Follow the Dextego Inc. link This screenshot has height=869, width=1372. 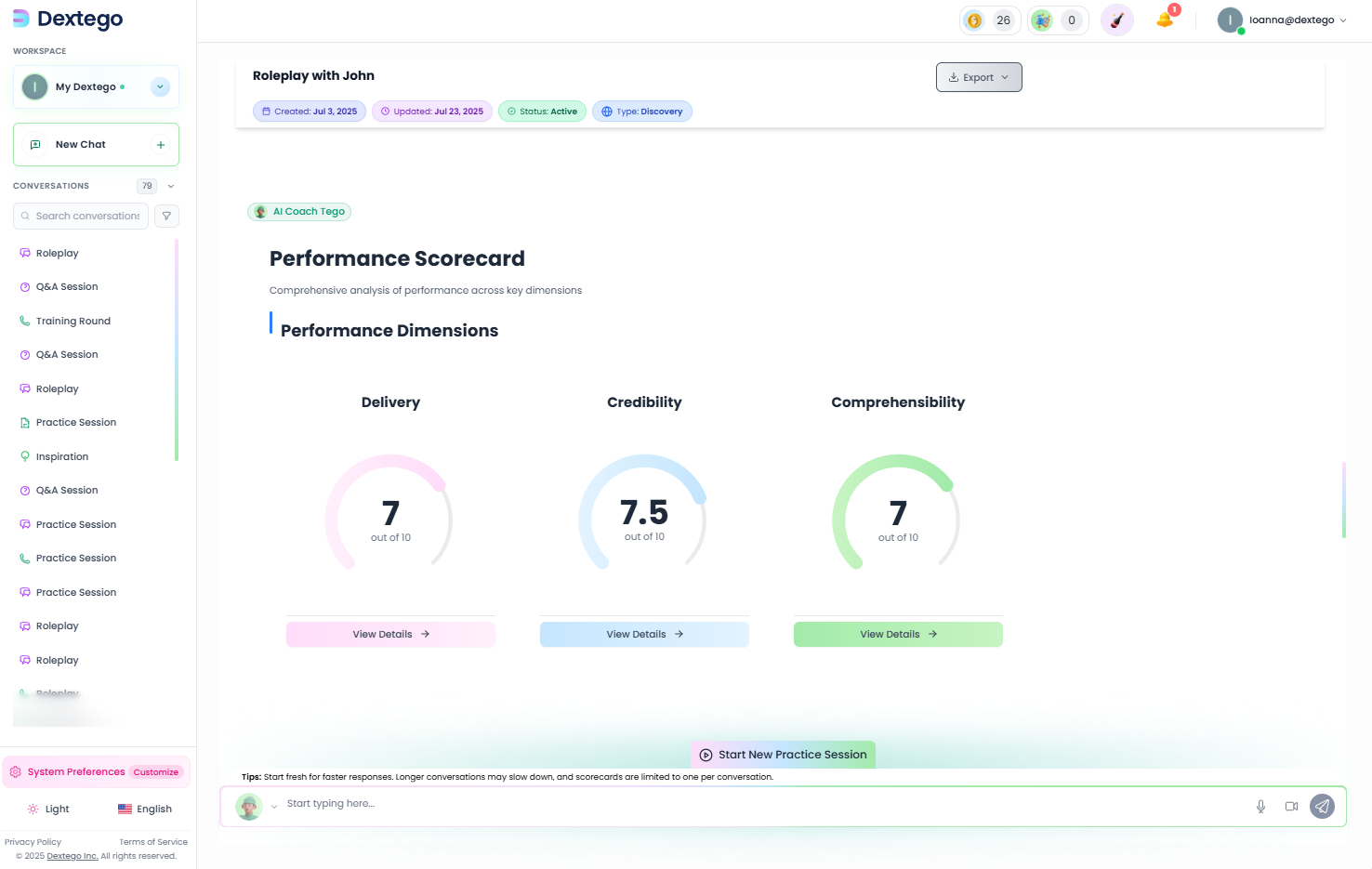(73, 856)
